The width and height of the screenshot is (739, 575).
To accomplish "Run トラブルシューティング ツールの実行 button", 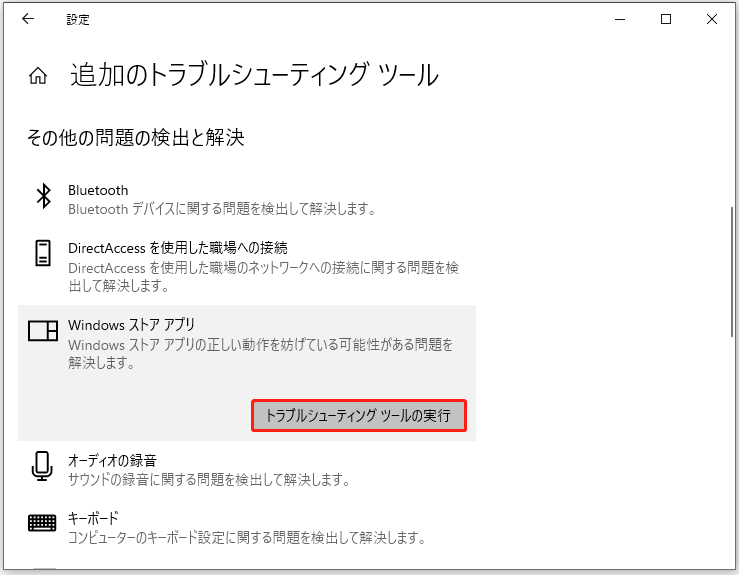I will (359, 416).
